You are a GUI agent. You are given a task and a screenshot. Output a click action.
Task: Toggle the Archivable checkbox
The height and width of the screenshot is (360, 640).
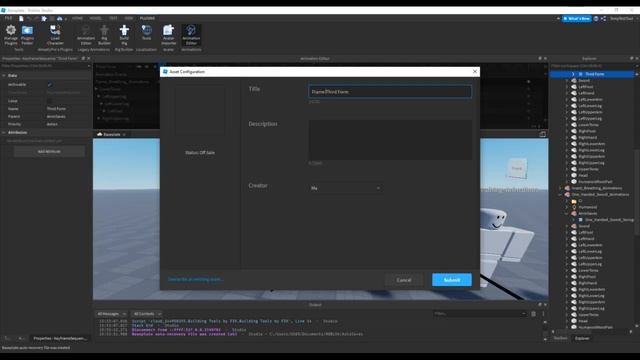(50, 84)
